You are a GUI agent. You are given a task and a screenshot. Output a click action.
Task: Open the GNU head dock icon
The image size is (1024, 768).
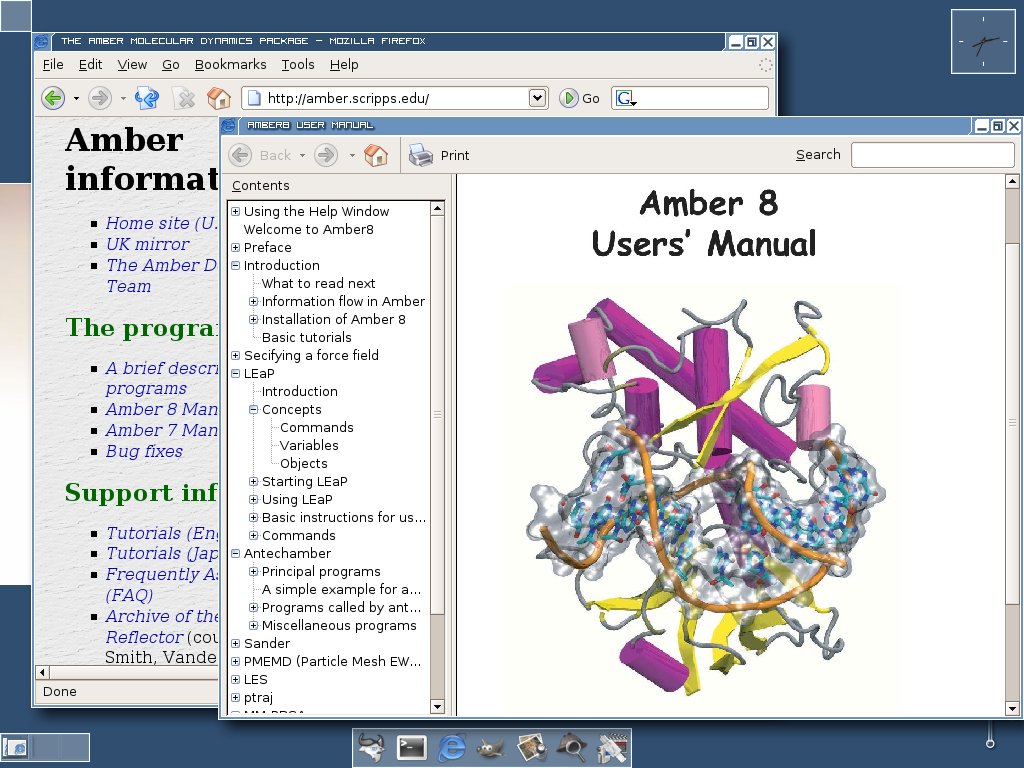(373, 747)
